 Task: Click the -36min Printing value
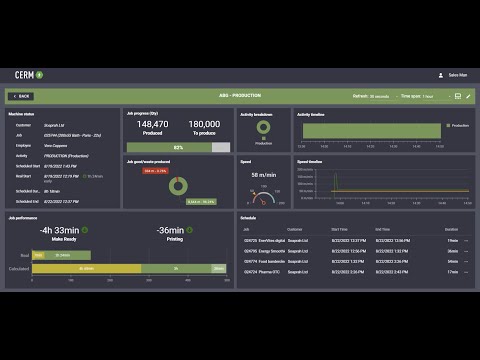(x=170, y=230)
